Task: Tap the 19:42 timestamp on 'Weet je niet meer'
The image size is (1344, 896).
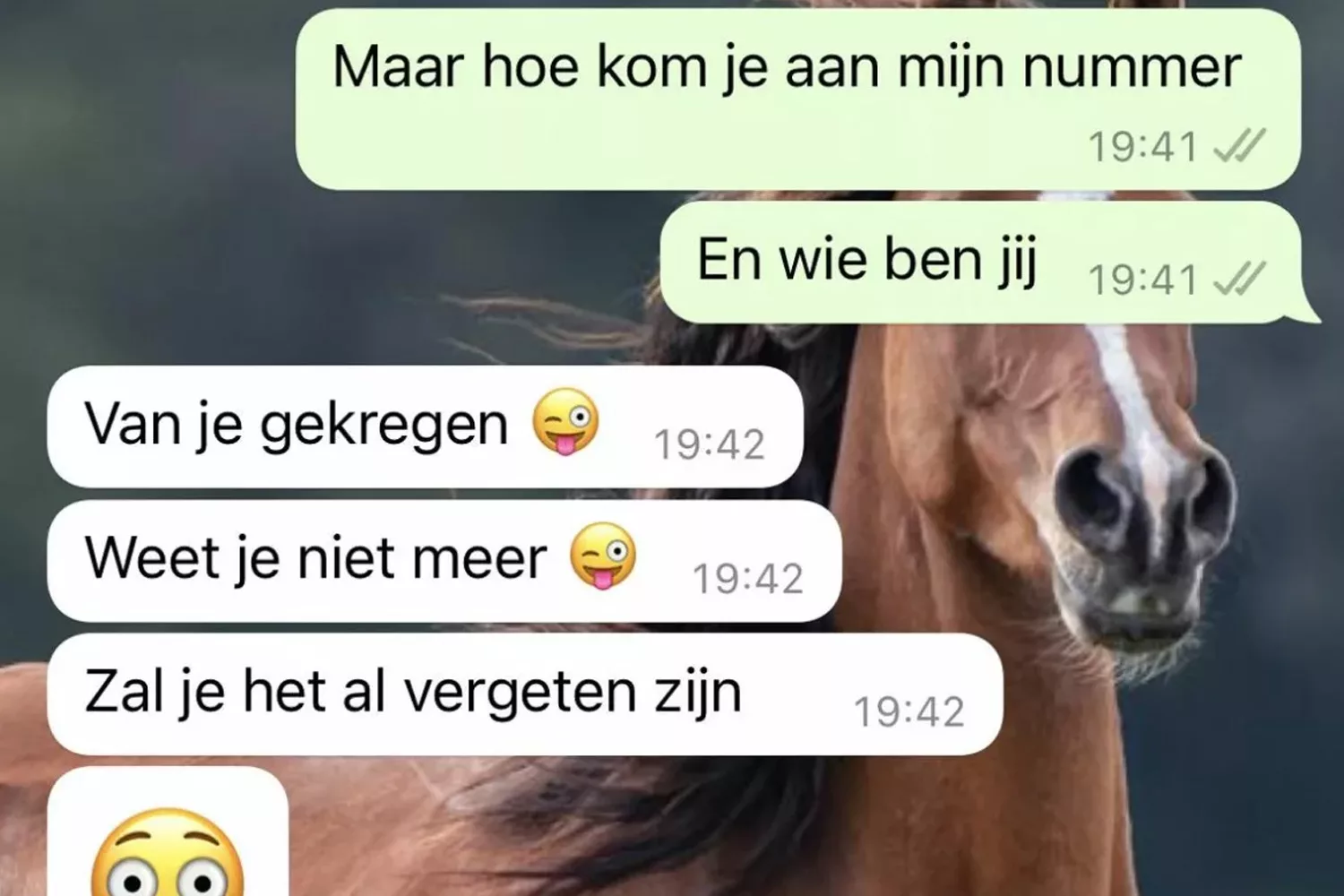Action: tap(748, 579)
